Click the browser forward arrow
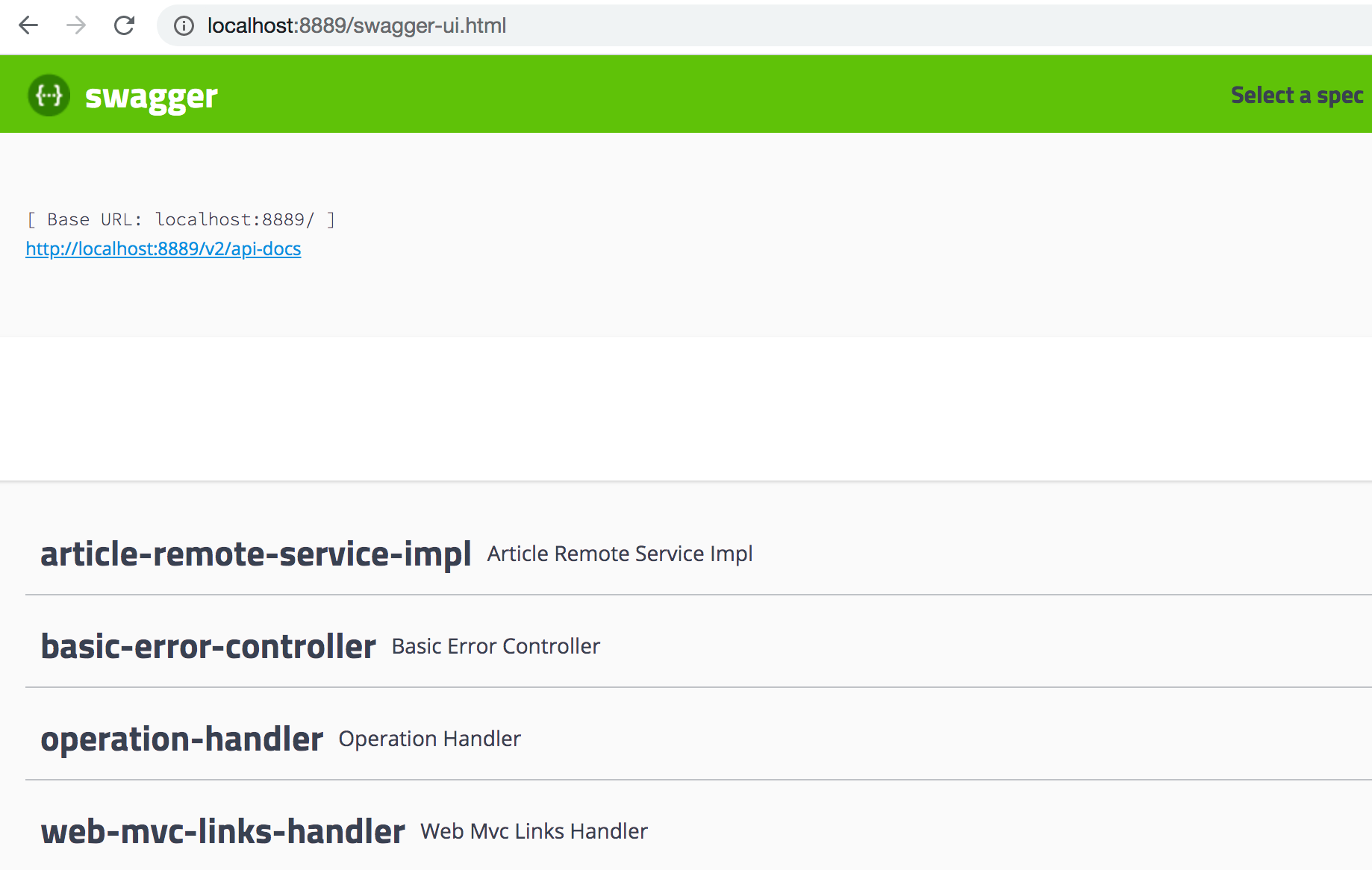This screenshot has height=870, width=1372. (76, 25)
